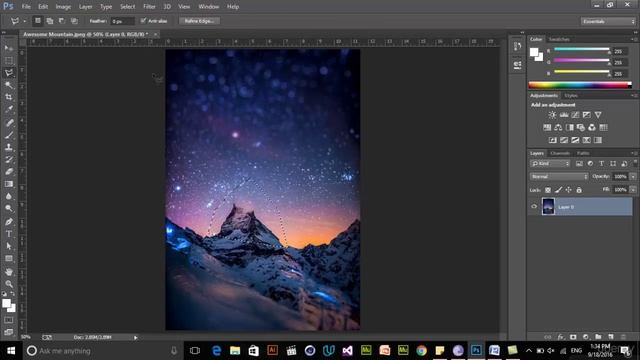Open the Color panel options menu
The height and width of the screenshot is (360, 640).
pos(634,39)
